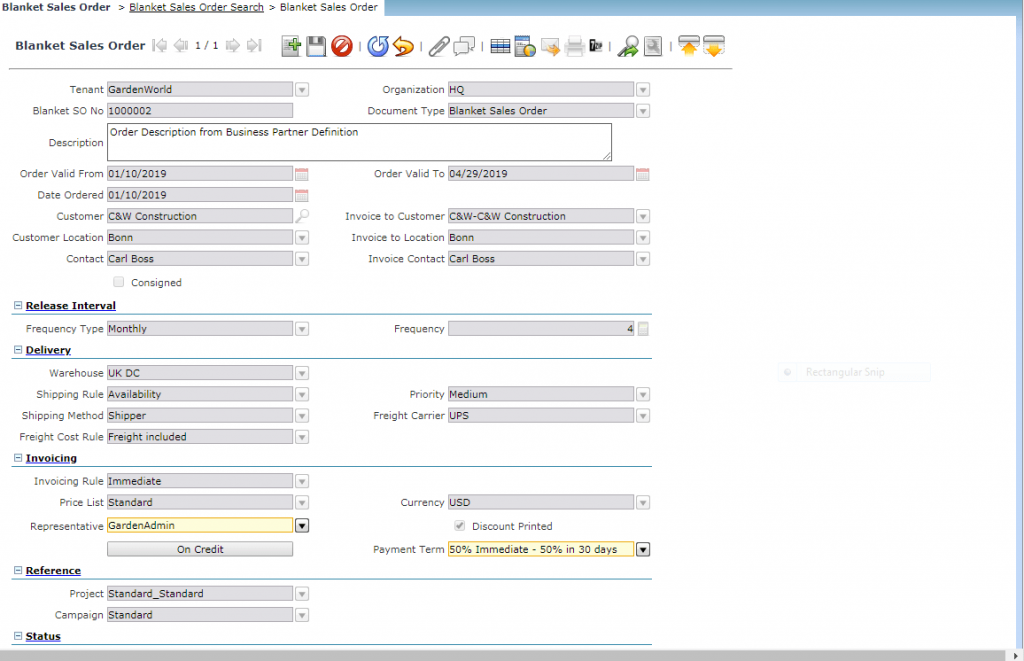
Task: Toggle the Consigned checkbox
Action: pos(119,282)
